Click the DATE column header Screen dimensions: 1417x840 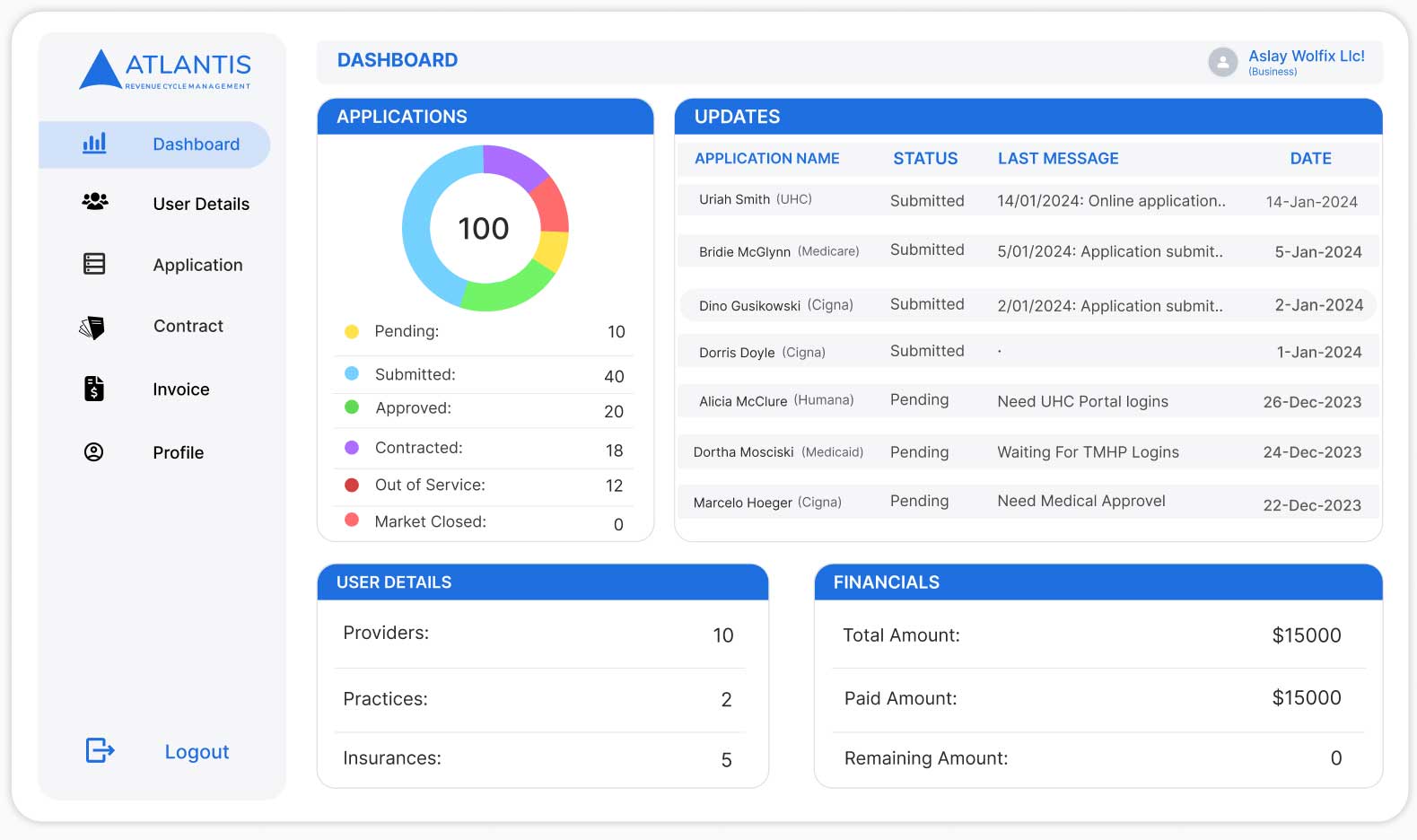(x=1310, y=159)
